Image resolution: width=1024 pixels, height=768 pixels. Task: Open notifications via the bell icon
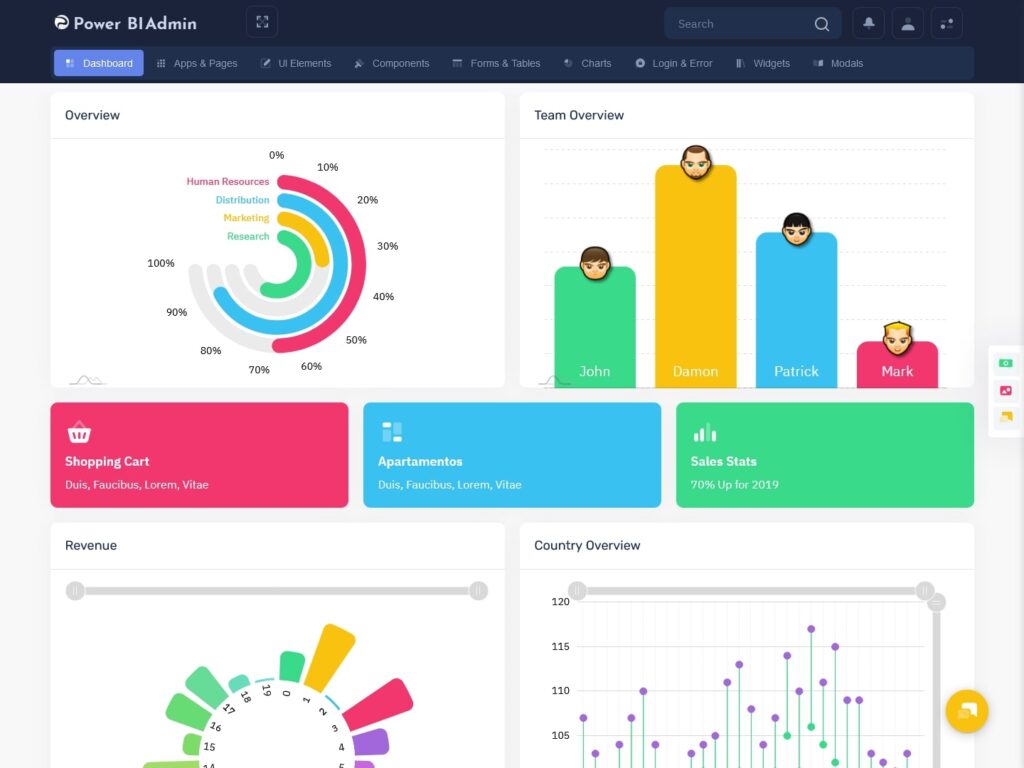[x=868, y=23]
